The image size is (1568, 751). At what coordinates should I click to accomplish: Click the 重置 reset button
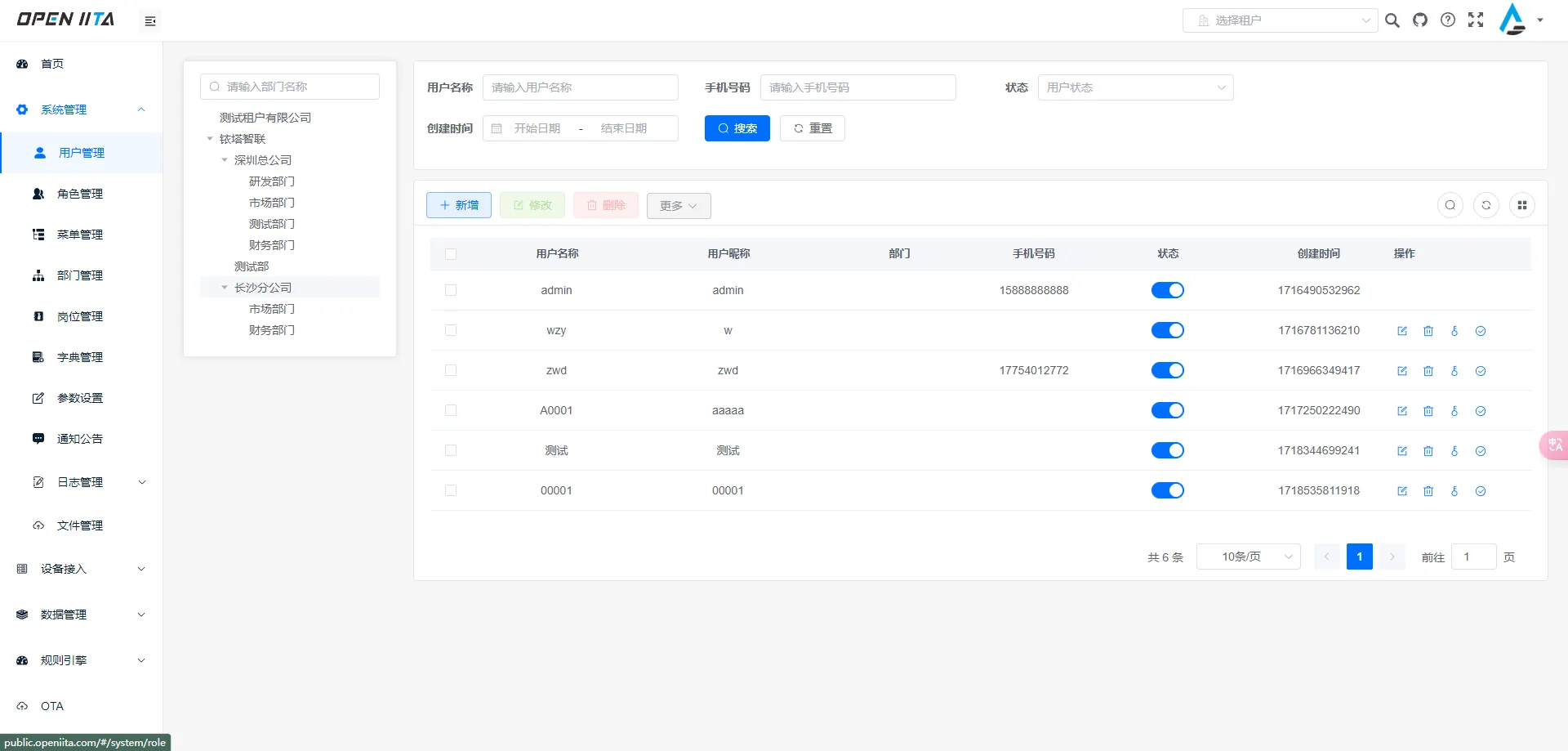[813, 128]
